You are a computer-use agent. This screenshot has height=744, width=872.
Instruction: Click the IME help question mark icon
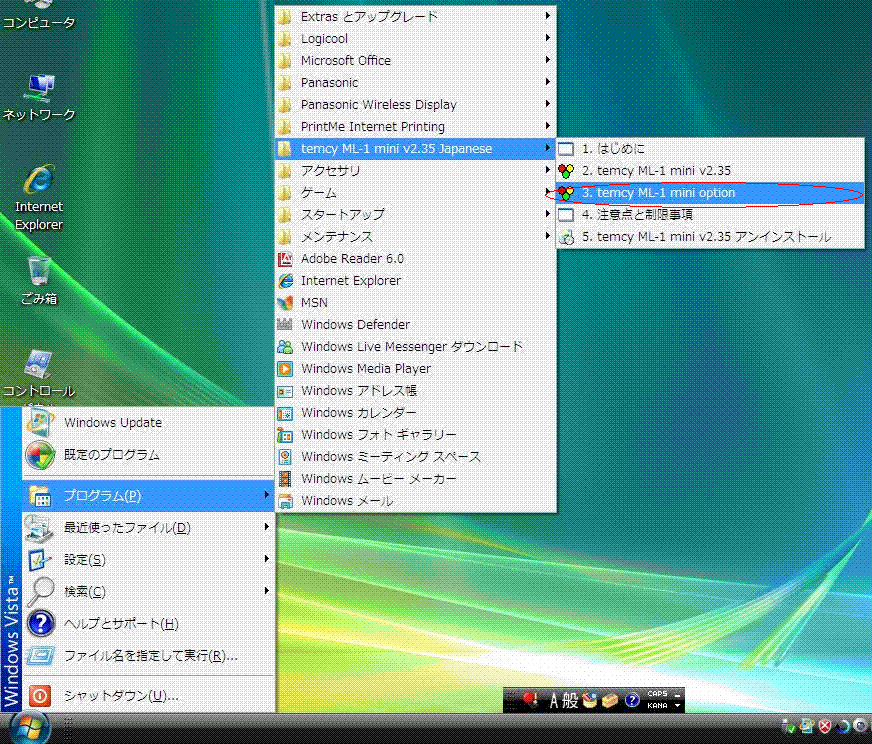click(x=632, y=700)
